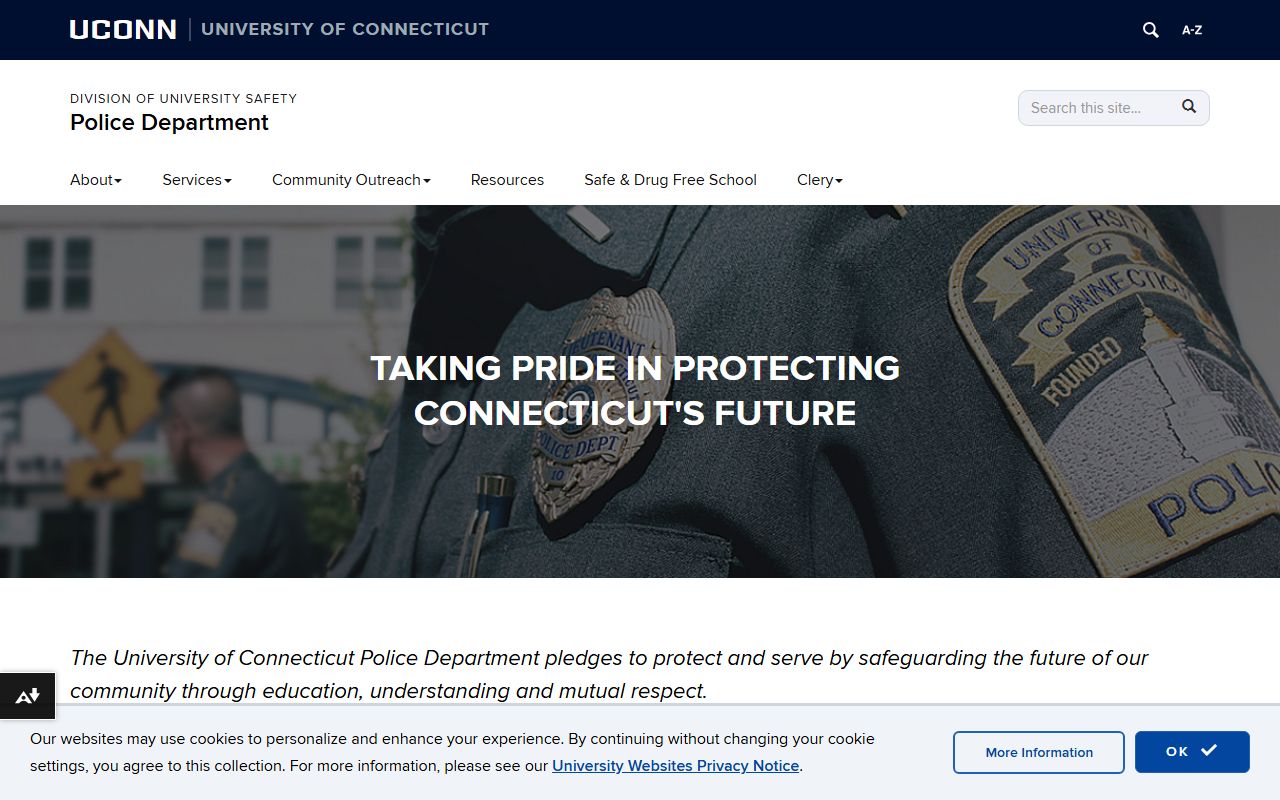This screenshot has height=800, width=1280.
Task: Open the Resources menu item
Action: [507, 180]
